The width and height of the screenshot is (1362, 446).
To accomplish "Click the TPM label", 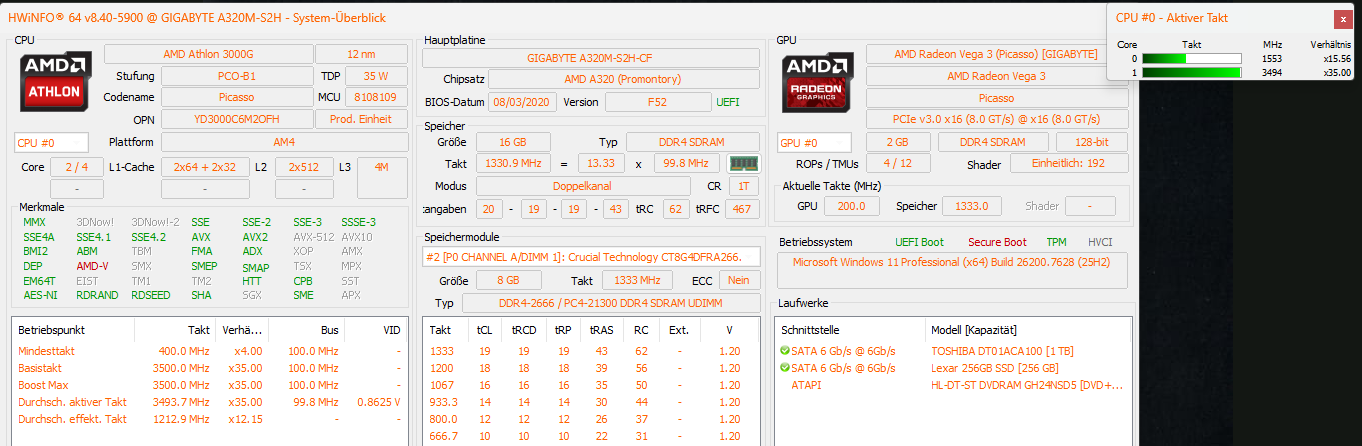I will [x=1056, y=242].
